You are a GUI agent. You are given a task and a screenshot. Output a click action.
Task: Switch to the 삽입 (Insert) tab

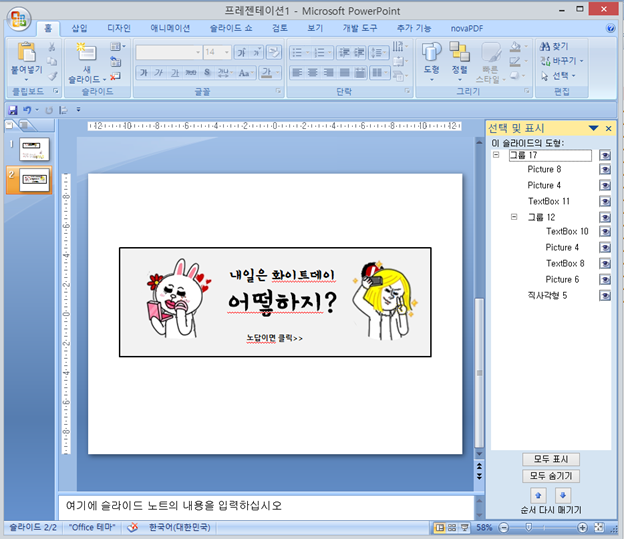[x=79, y=28]
